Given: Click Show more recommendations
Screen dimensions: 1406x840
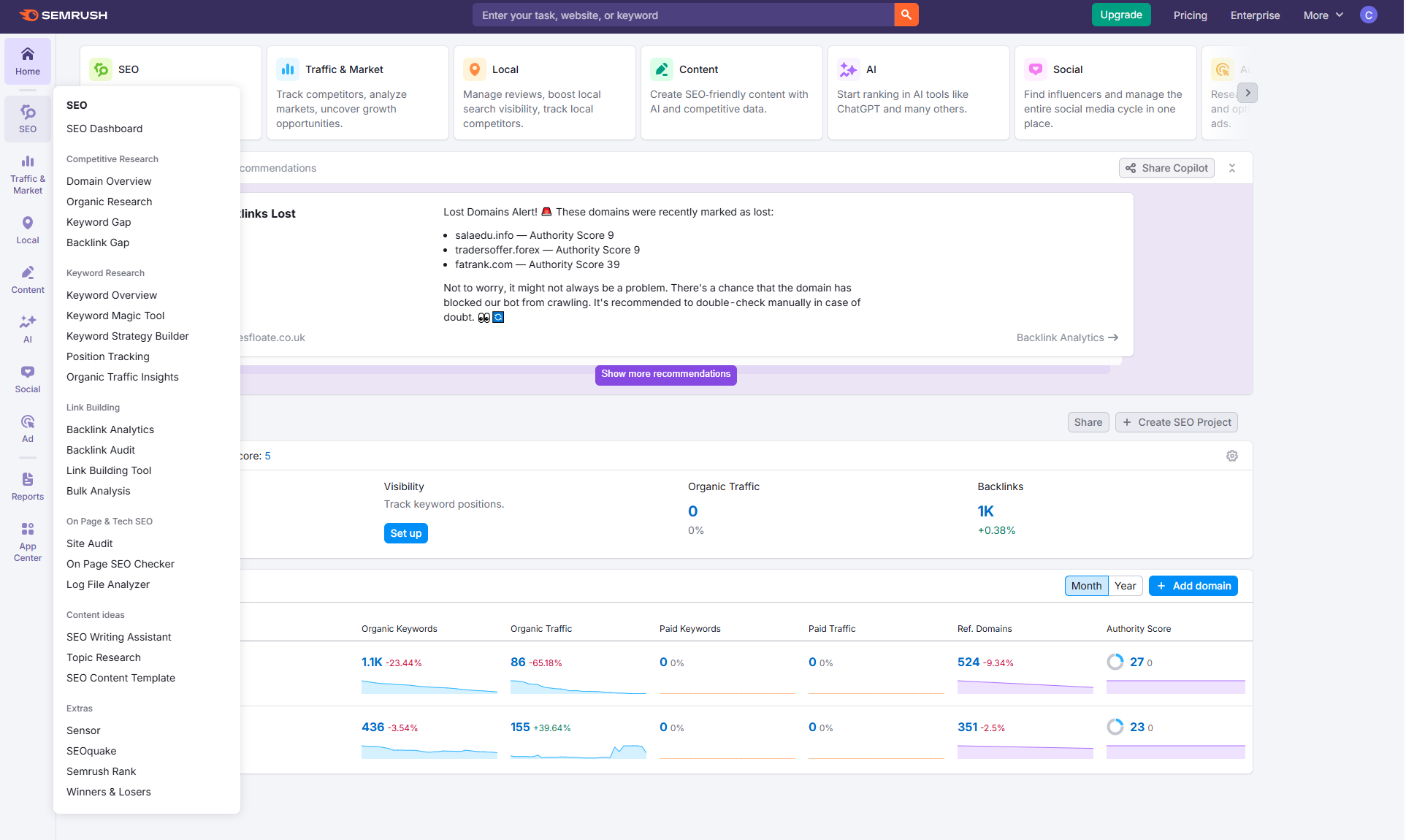Looking at the screenshot, I should click(665, 374).
